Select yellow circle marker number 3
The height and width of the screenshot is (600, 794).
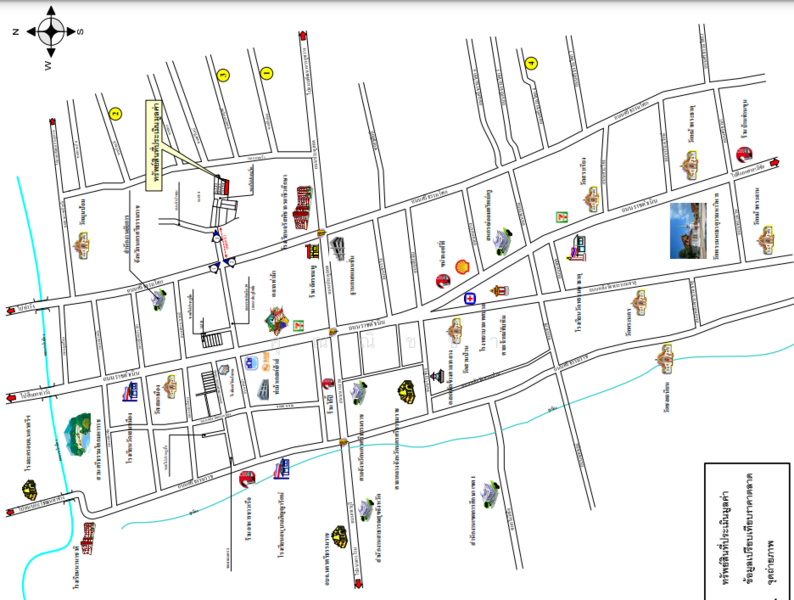pos(223,72)
